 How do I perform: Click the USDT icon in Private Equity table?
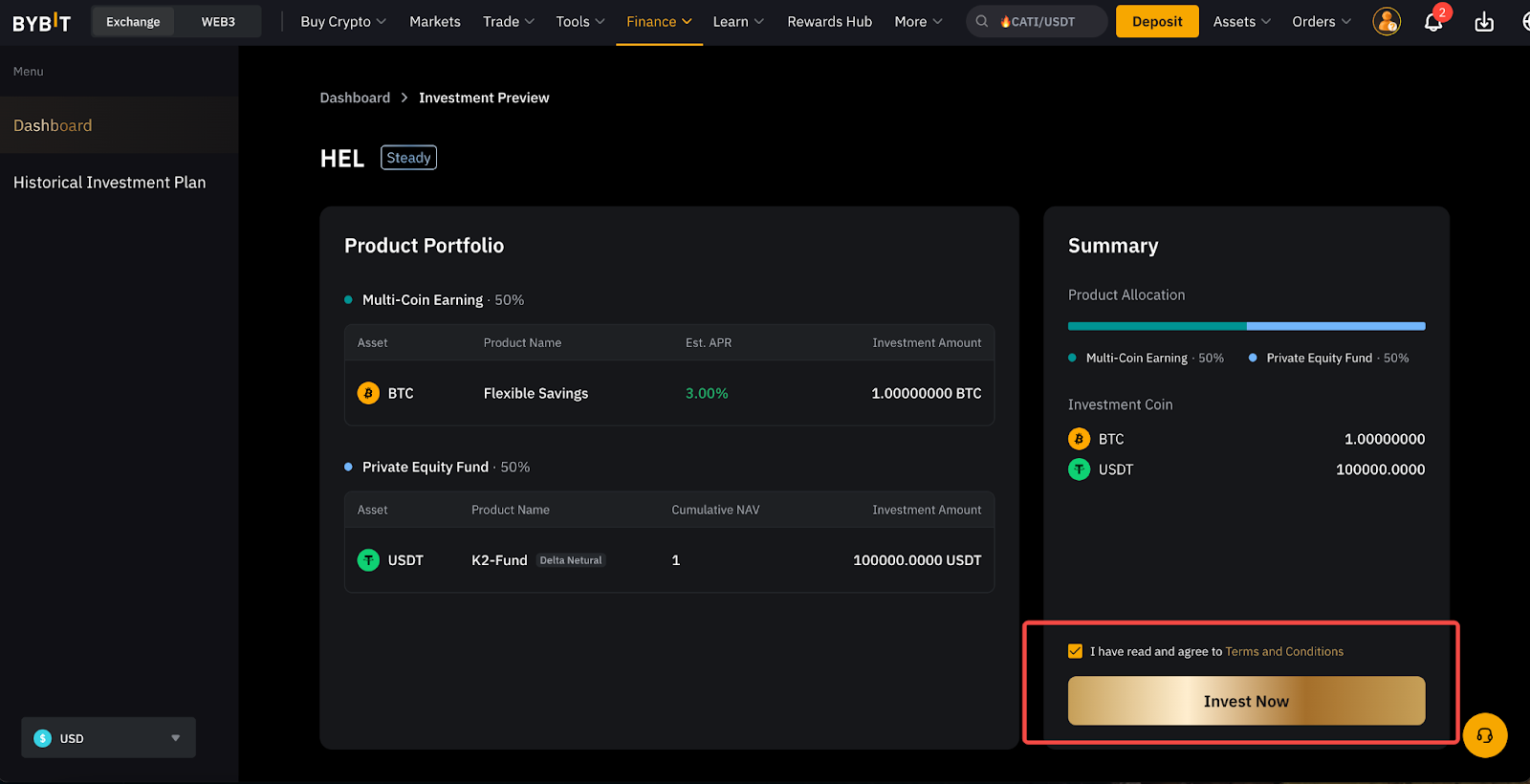tap(368, 560)
